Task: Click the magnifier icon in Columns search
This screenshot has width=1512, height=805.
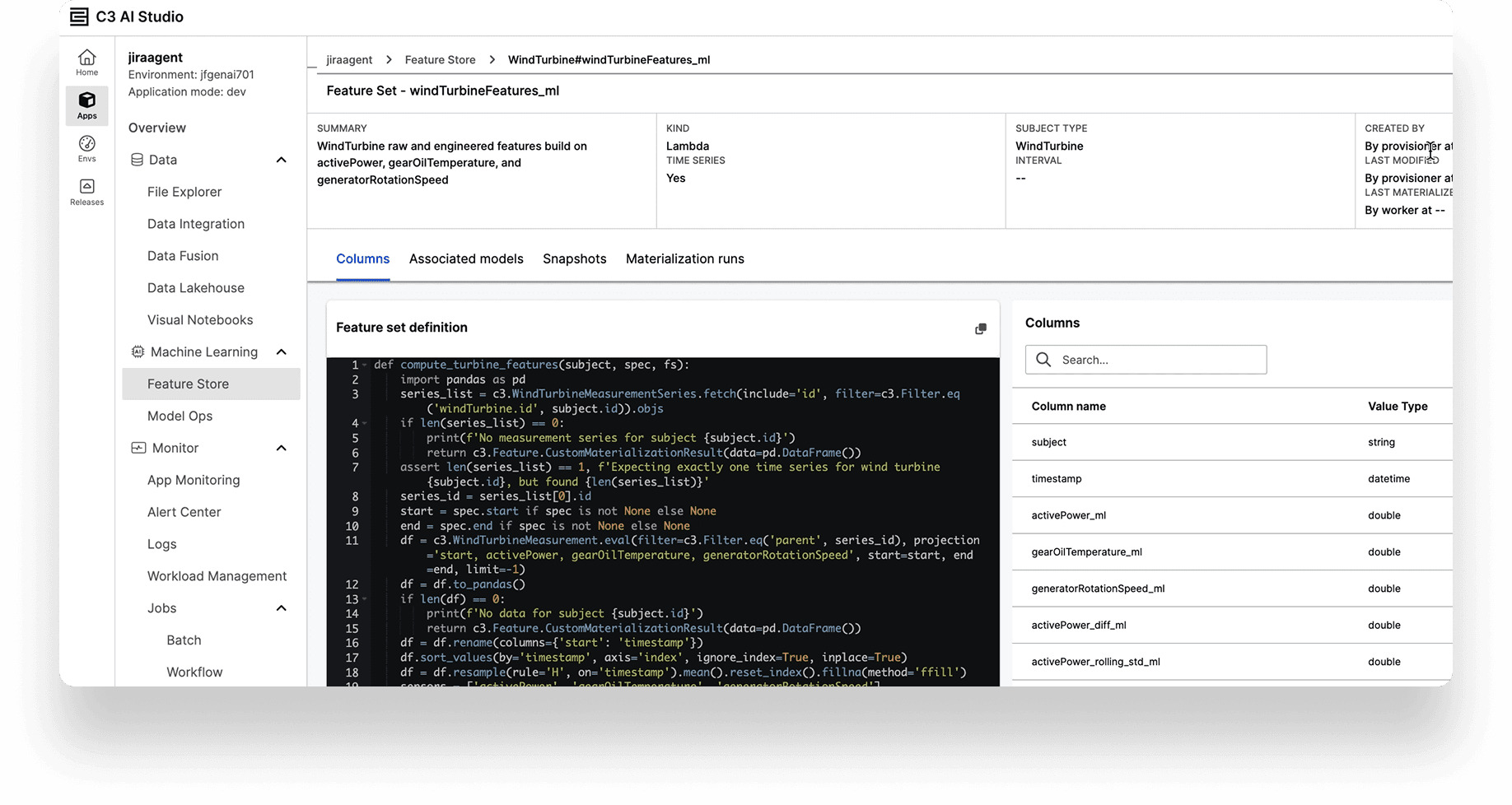Action: tap(1043, 360)
